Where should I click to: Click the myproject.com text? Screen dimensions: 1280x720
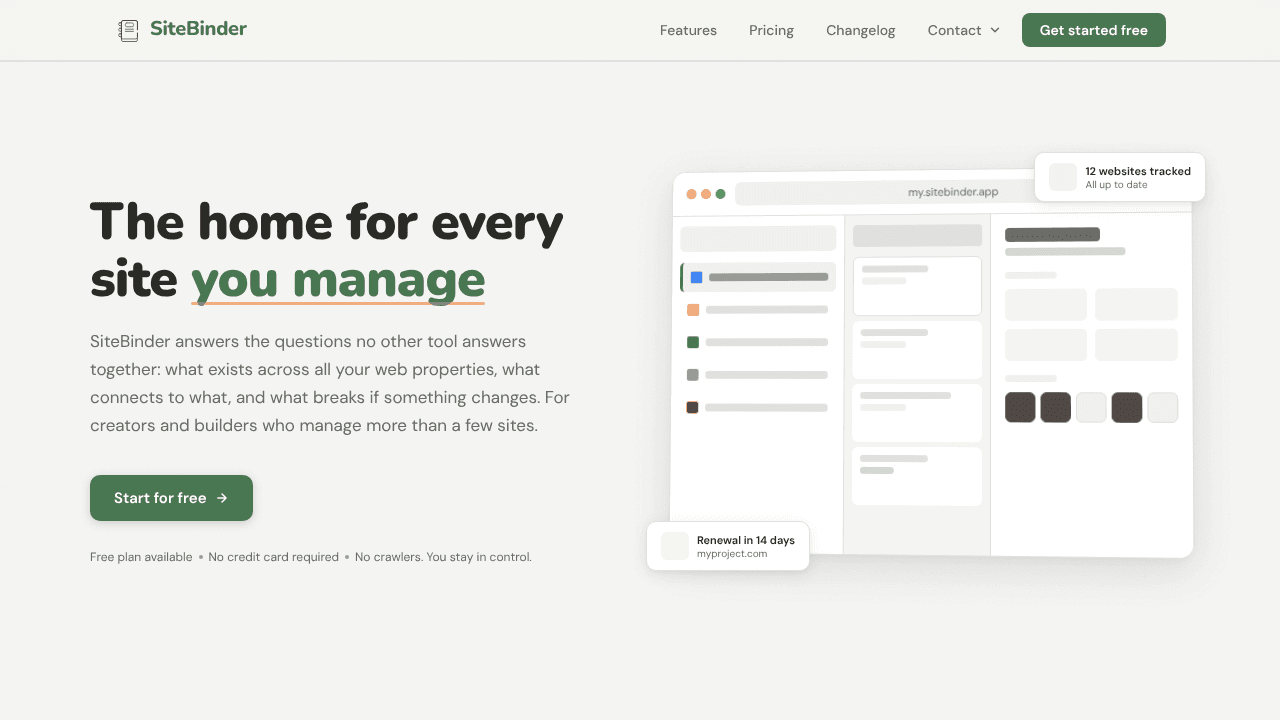pyautogui.click(x=732, y=553)
